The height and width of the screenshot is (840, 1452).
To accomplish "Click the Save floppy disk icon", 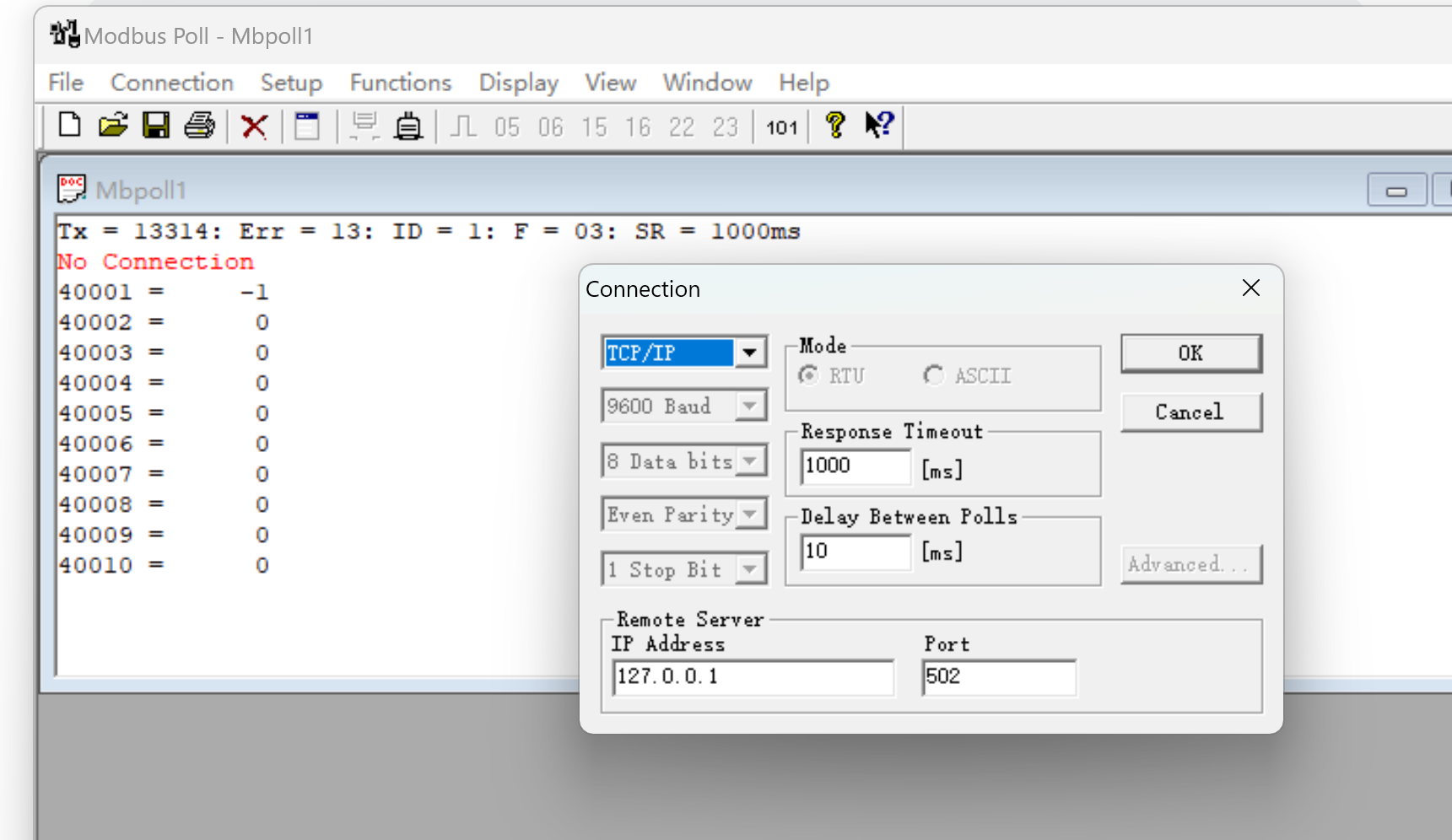I will 156,126.
